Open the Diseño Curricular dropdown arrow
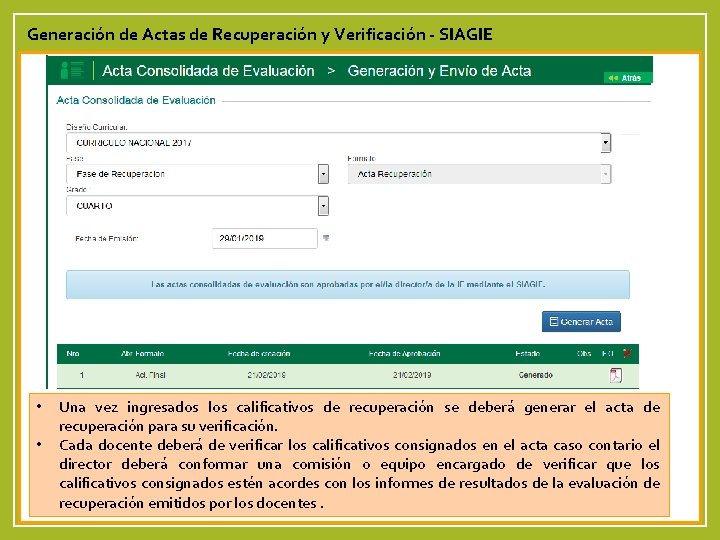The width and height of the screenshot is (720, 540). tap(606, 143)
